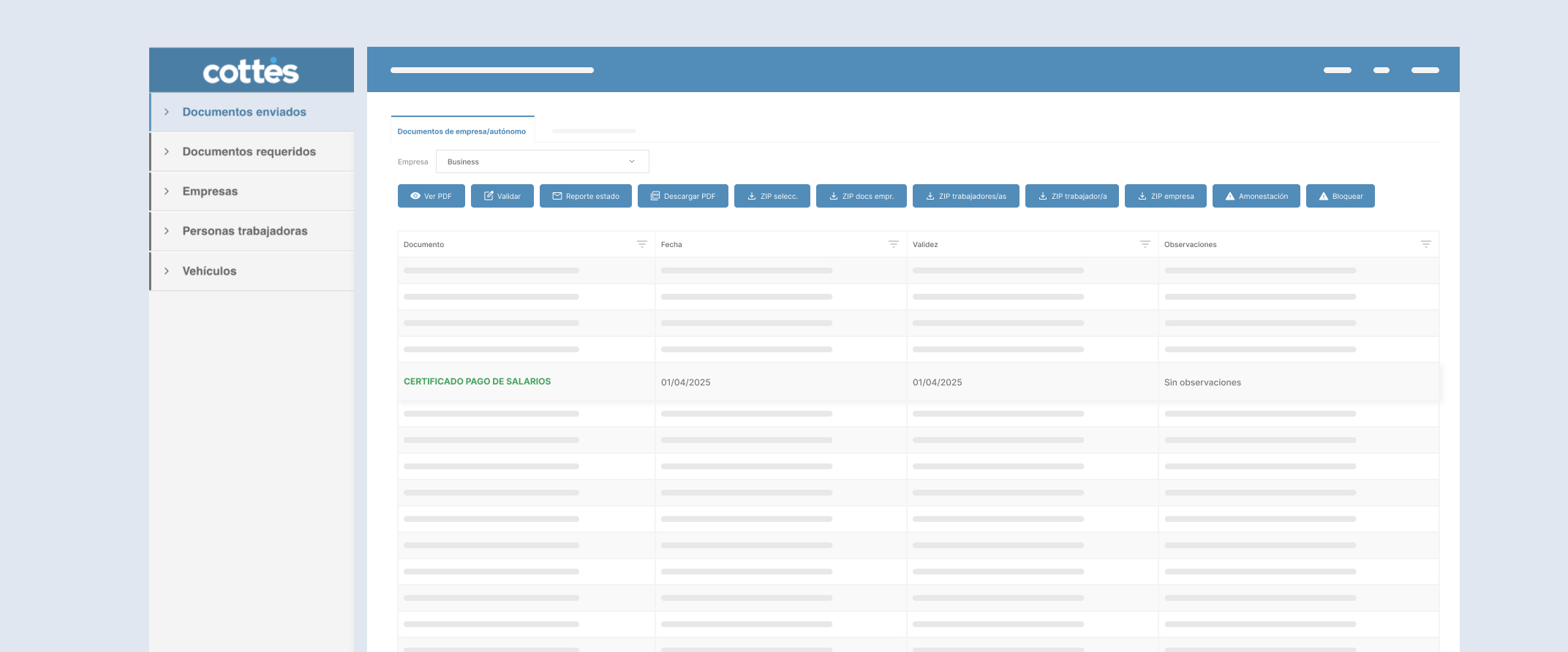Click the Descargar PDF button
This screenshot has height=652, width=1568.
pyautogui.click(x=682, y=196)
